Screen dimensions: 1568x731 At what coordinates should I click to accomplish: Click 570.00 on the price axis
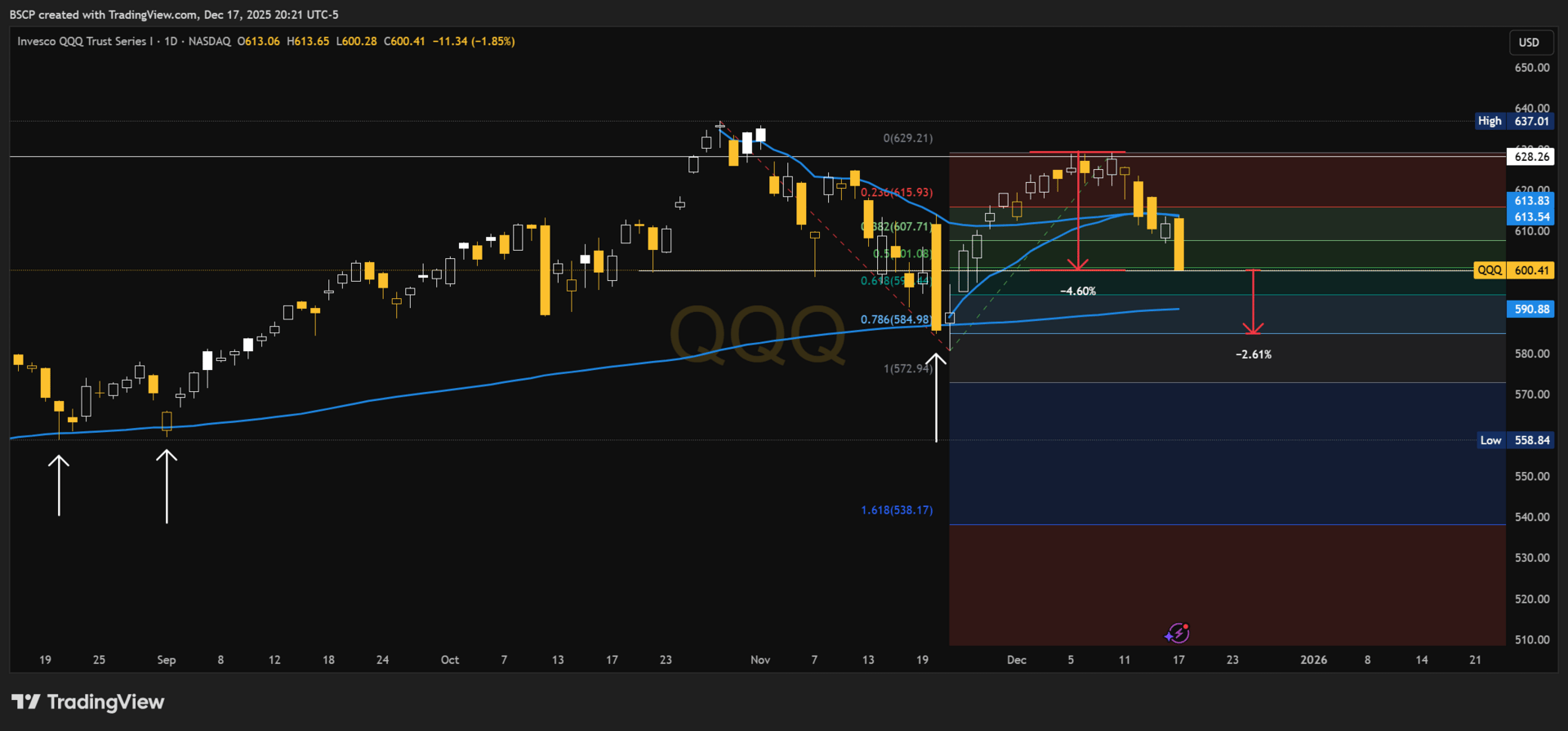tap(1532, 394)
